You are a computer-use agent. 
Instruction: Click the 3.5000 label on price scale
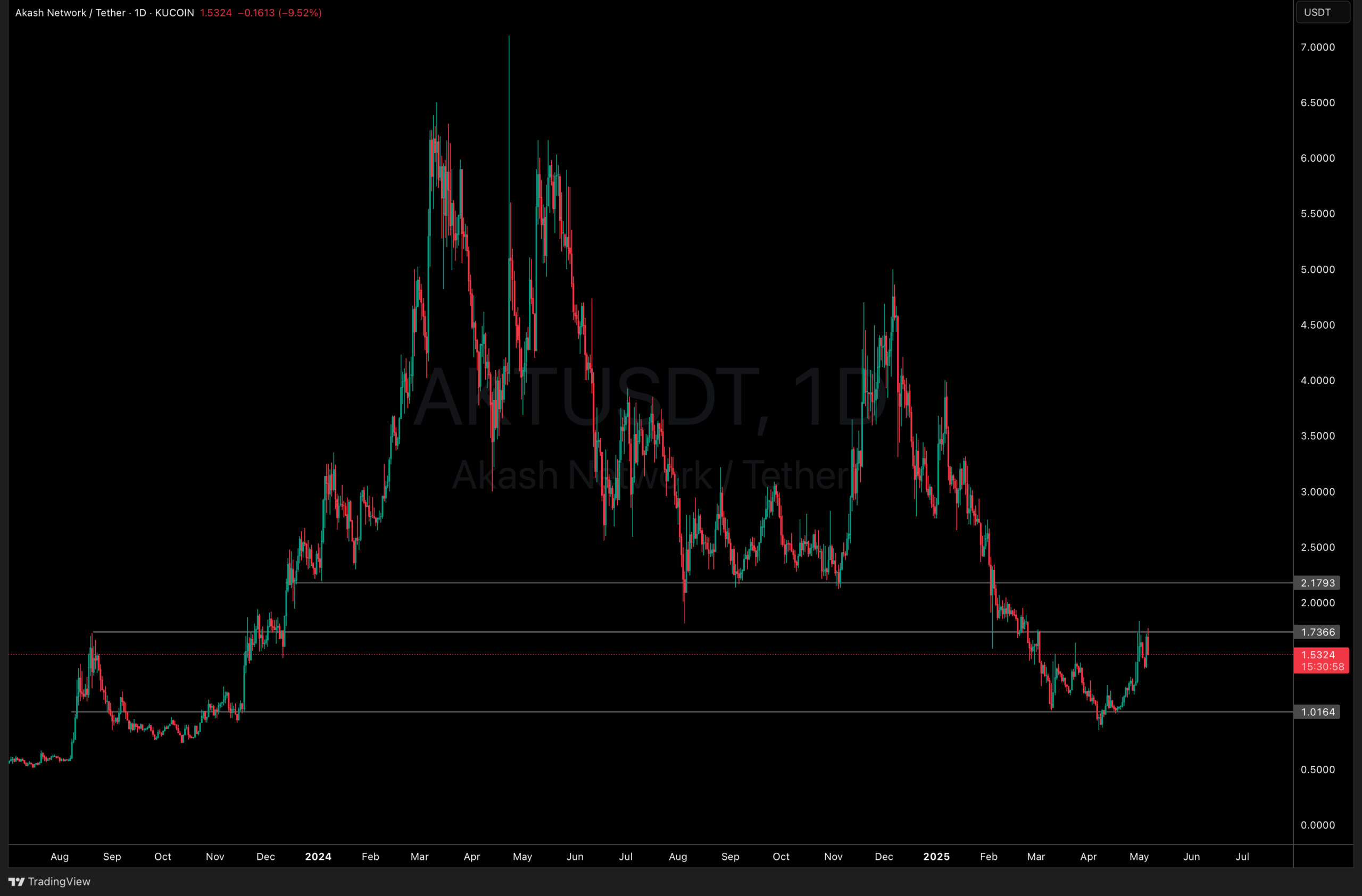[x=1317, y=436]
